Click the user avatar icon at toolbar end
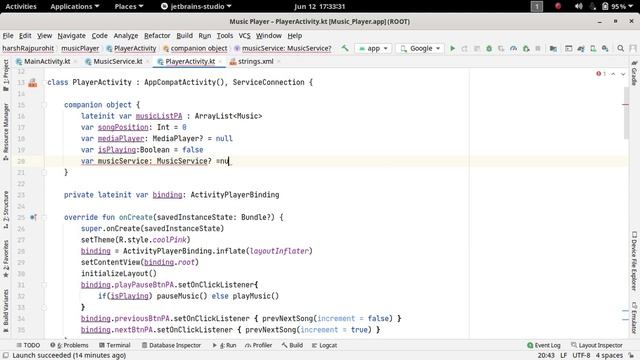The image size is (640, 360). [x=633, y=48]
